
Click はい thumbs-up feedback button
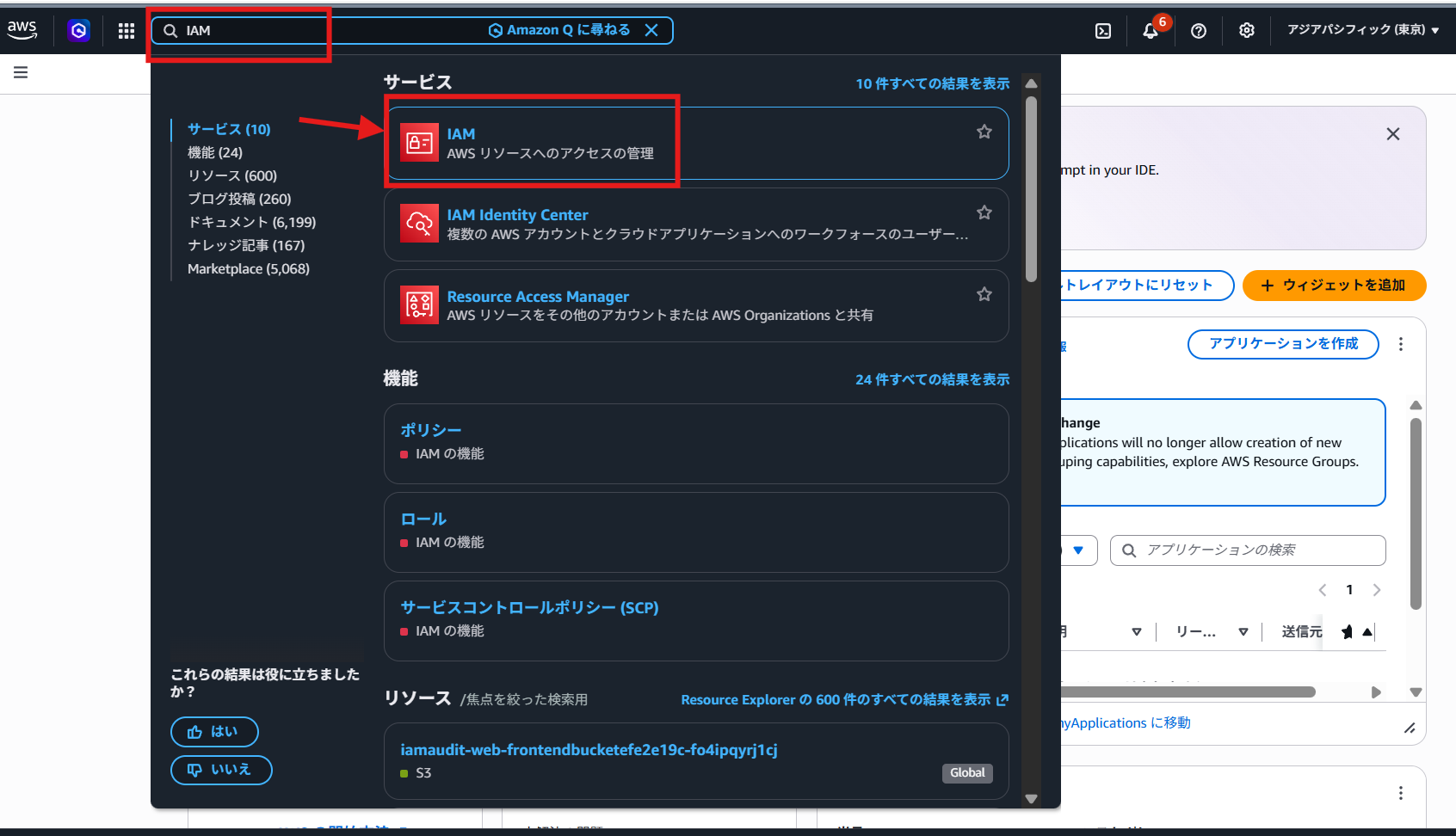[x=214, y=732]
